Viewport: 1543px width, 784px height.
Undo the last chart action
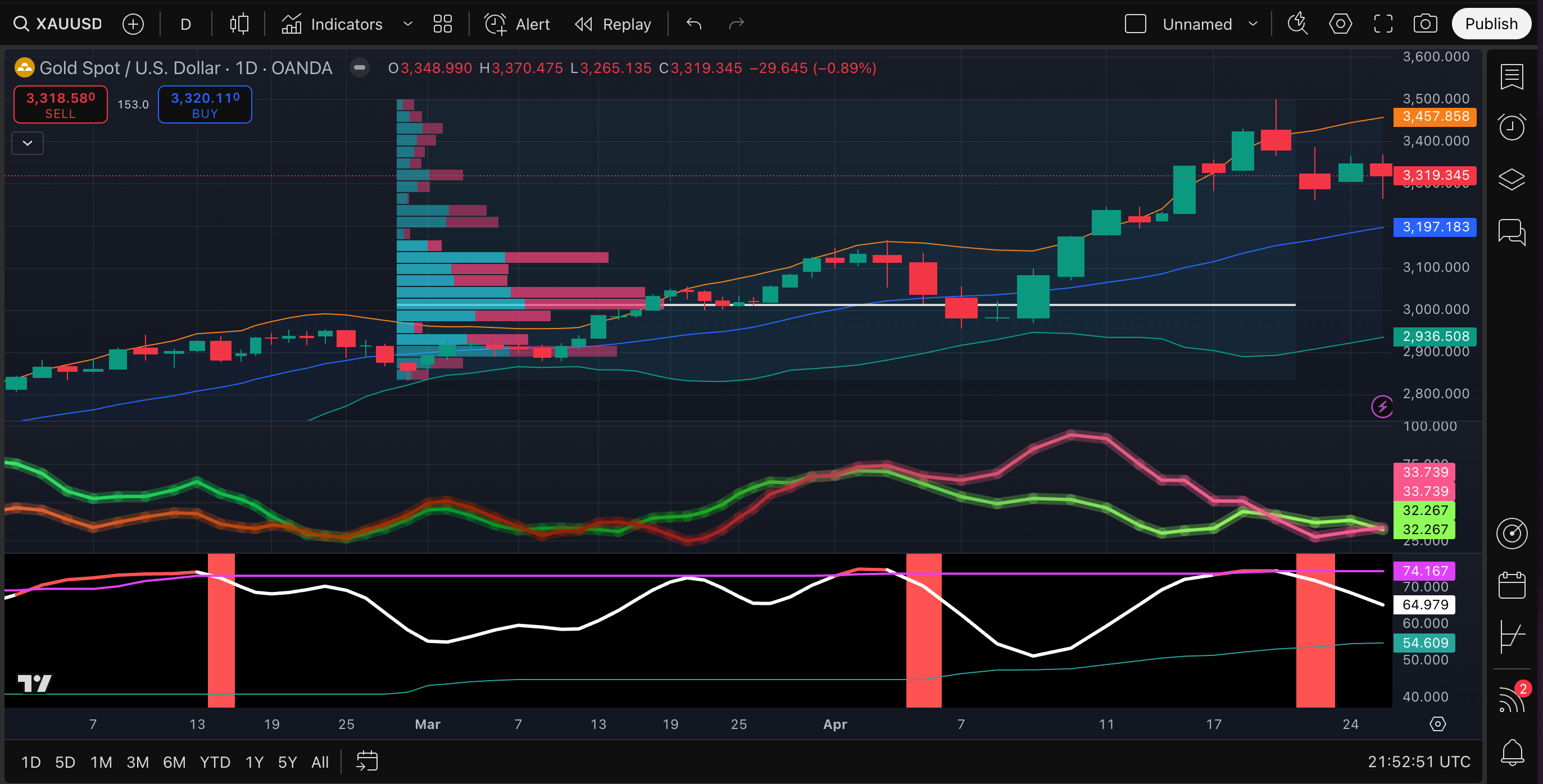(694, 24)
